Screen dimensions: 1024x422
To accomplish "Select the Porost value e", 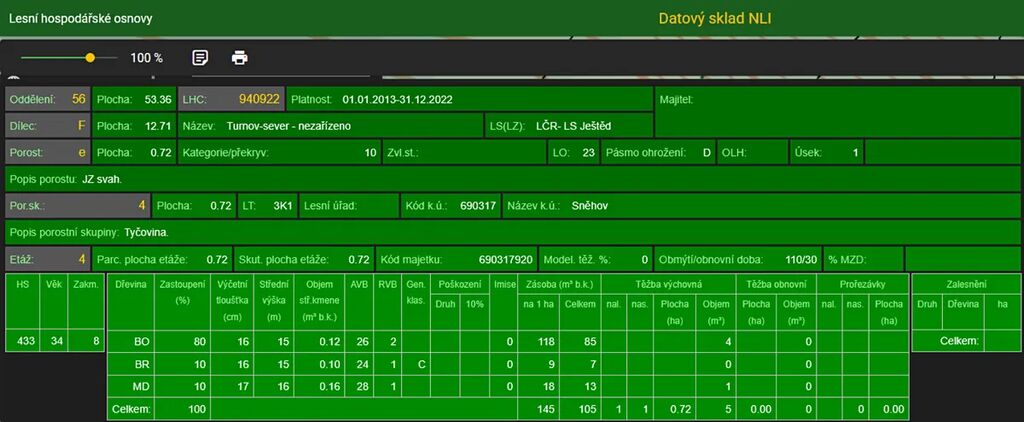I will pyautogui.click(x=81, y=153).
